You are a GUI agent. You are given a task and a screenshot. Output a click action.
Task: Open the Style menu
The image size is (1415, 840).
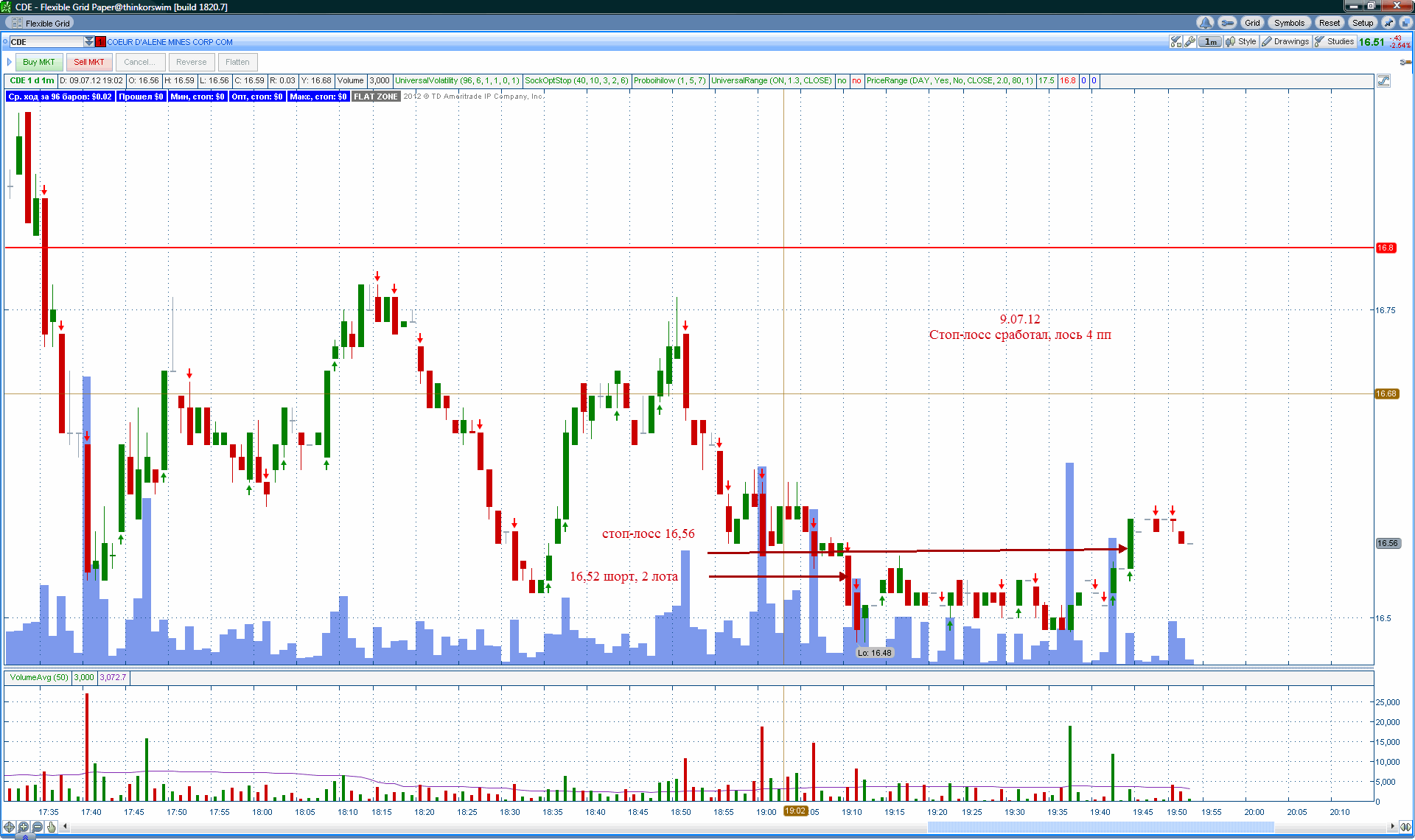click(1241, 42)
